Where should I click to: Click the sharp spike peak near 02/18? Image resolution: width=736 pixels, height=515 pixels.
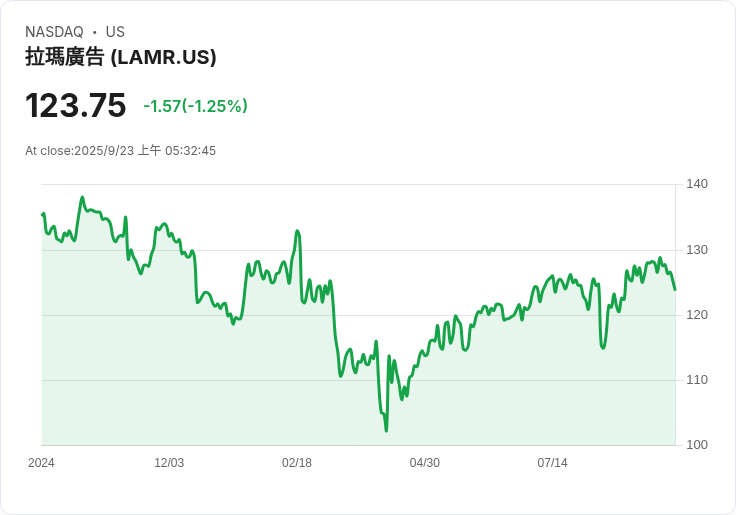click(297, 231)
